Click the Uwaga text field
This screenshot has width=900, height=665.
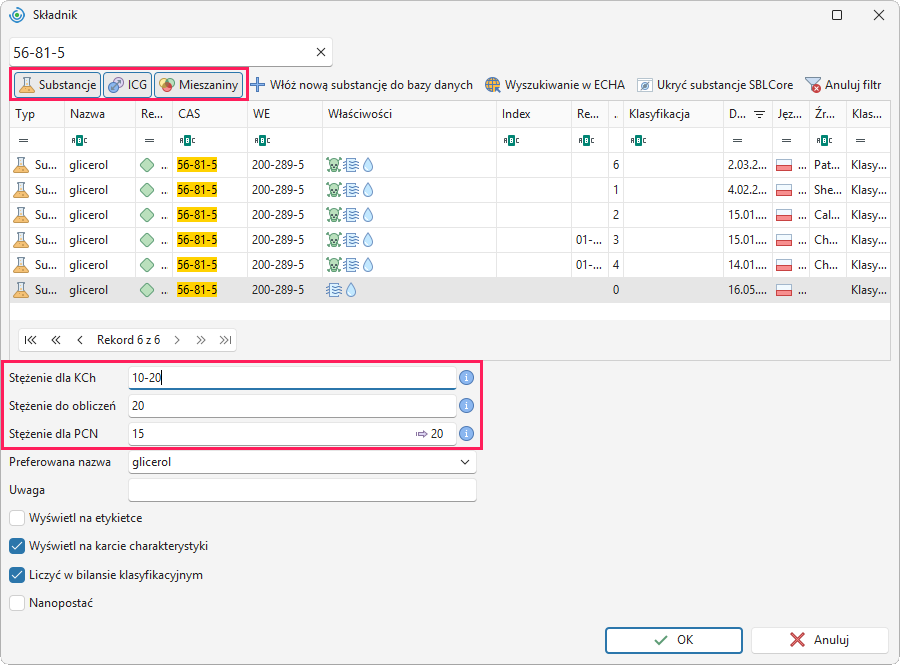pos(302,490)
